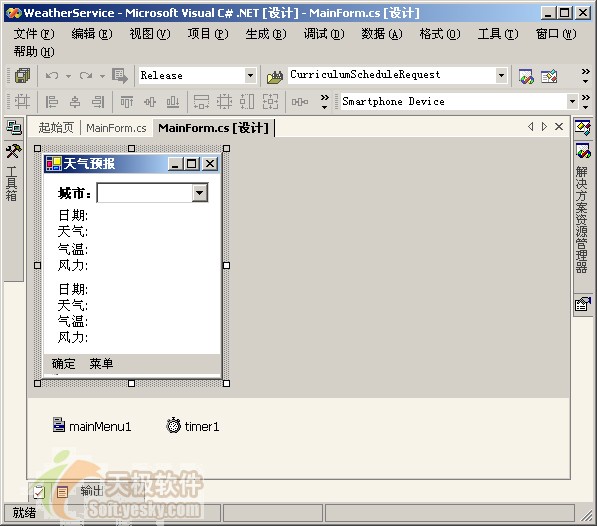Viewport: 597px width, 526px height.
Task: Open the 项目(P) menu
Action: point(208,34)
